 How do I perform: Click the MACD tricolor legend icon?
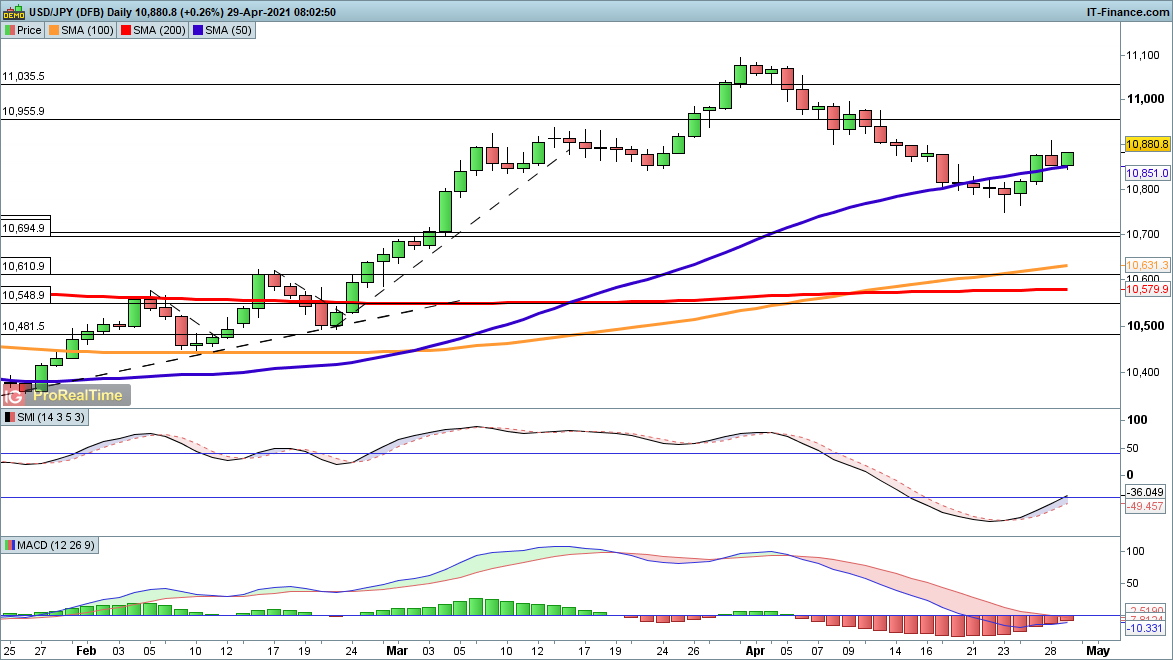pos(9,545)
